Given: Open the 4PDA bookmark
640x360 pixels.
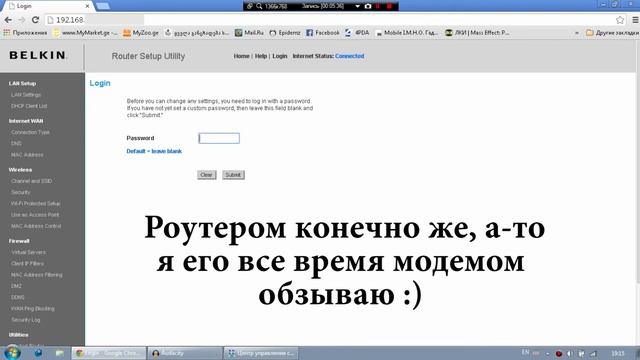Looking at the screenshot, I should 357,33.
